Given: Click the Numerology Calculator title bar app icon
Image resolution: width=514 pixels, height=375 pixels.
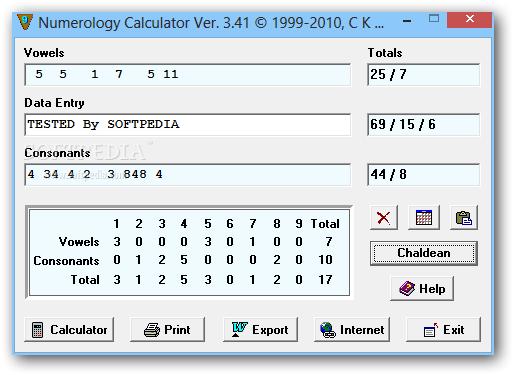Looking at the screenshot, I should pyautogui.click(x=25, y=22).
